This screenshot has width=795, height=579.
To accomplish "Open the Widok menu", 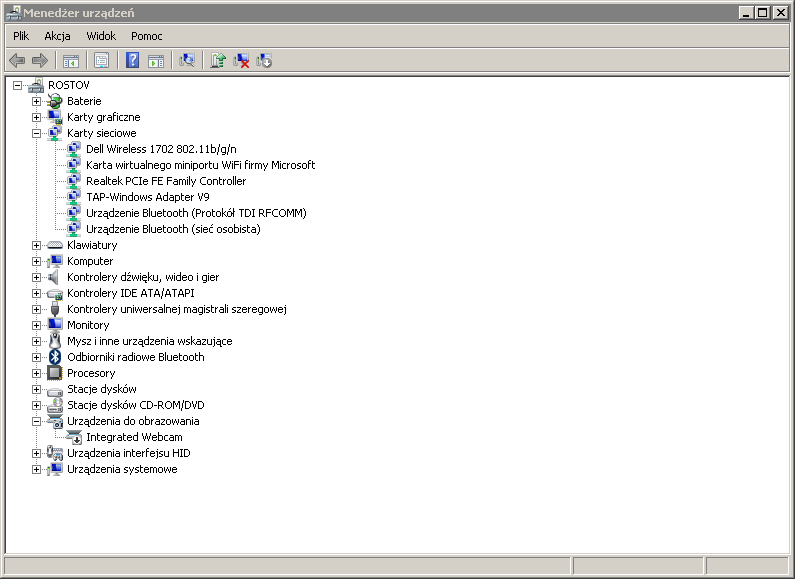I will pyautogui.click(x=101, y=36).
